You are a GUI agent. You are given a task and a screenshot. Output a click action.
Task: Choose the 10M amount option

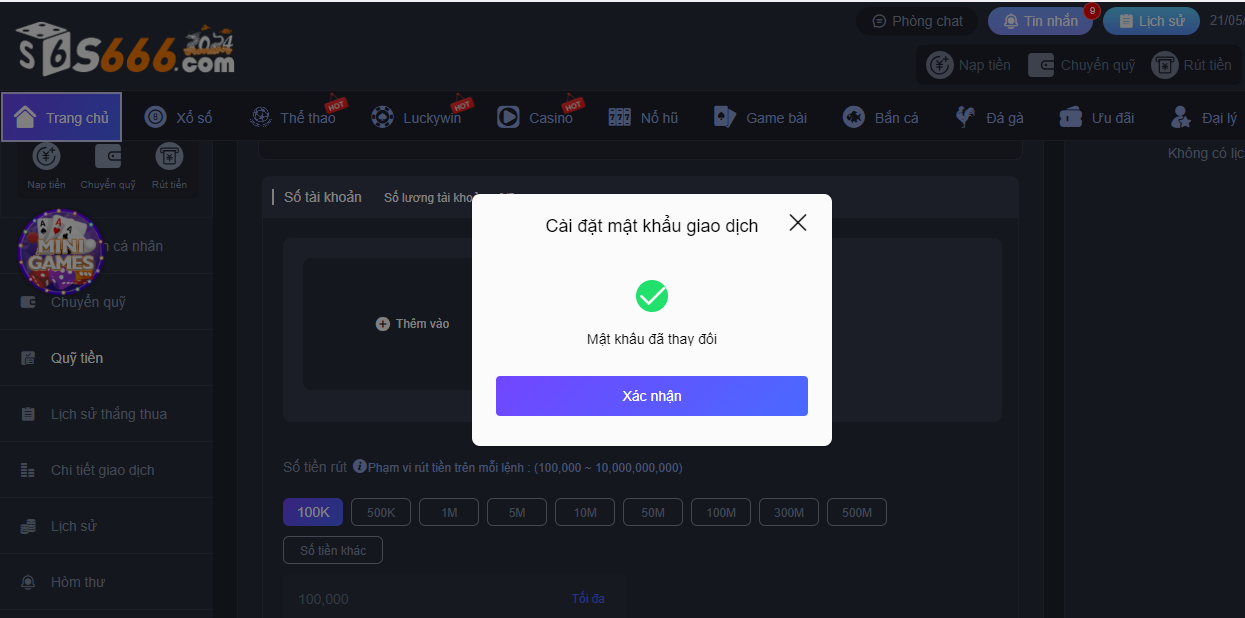point(584,511)
